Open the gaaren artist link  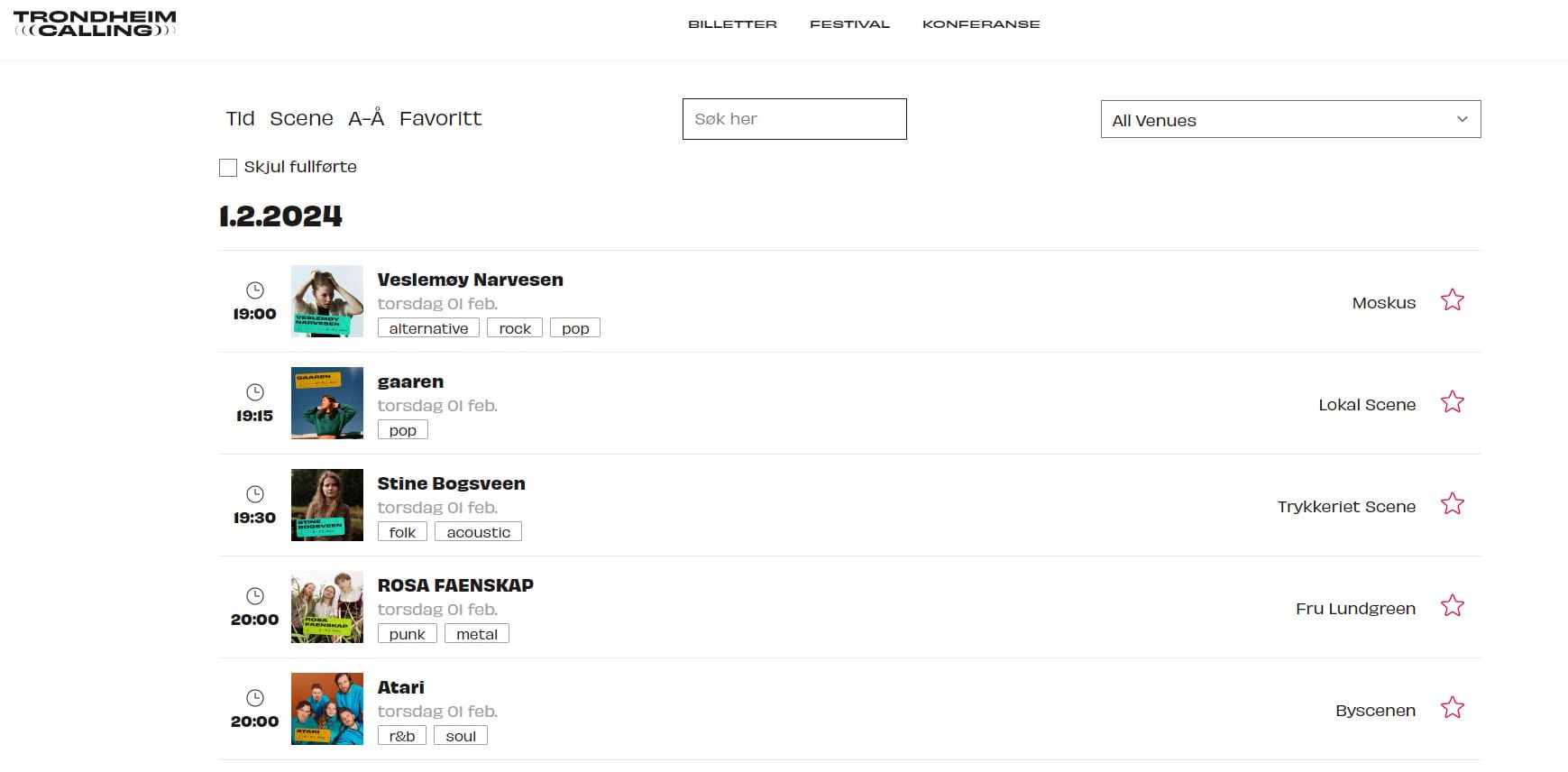click(410, 382)
